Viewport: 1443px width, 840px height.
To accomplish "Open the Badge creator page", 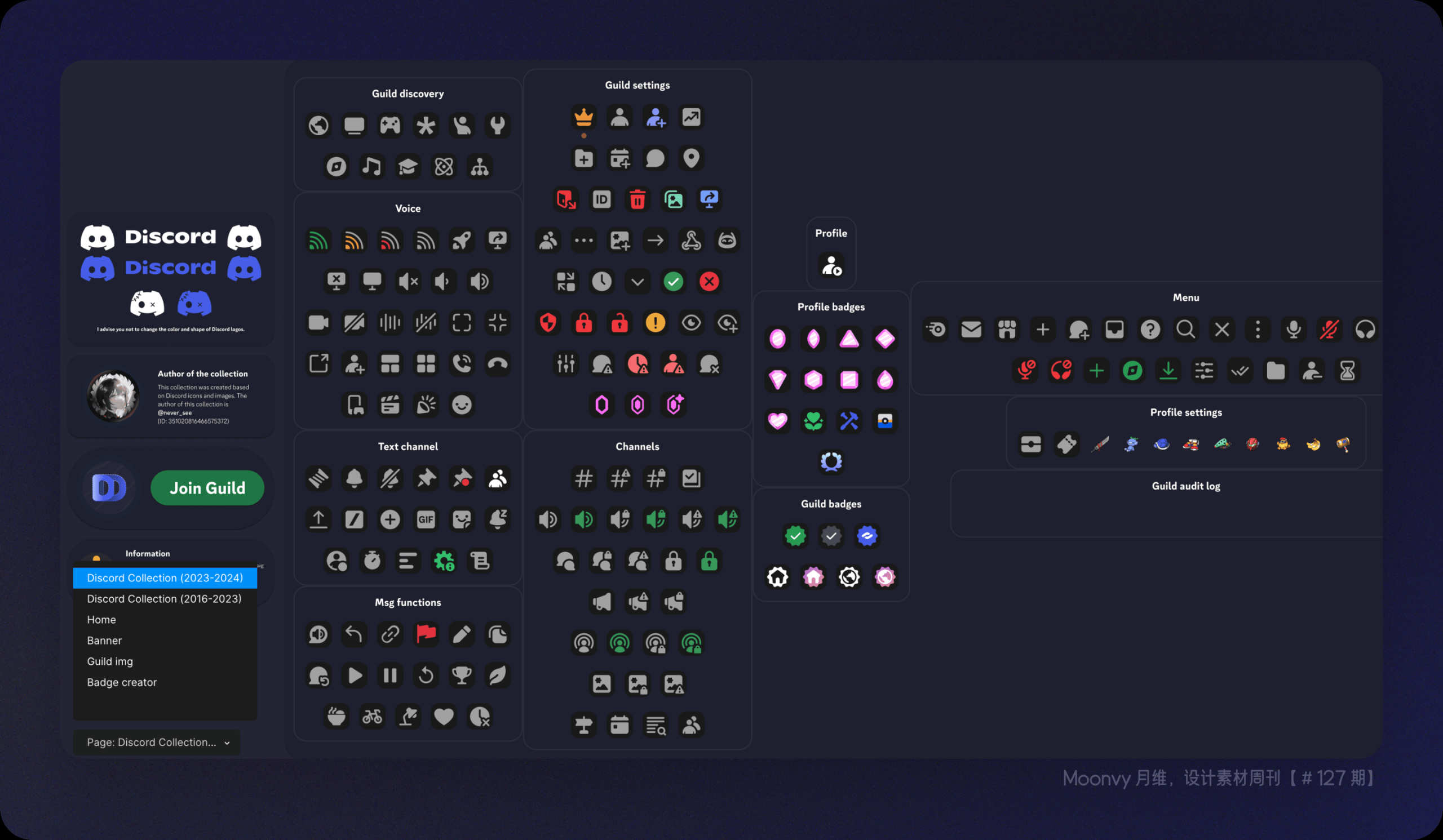I will 165,682.
